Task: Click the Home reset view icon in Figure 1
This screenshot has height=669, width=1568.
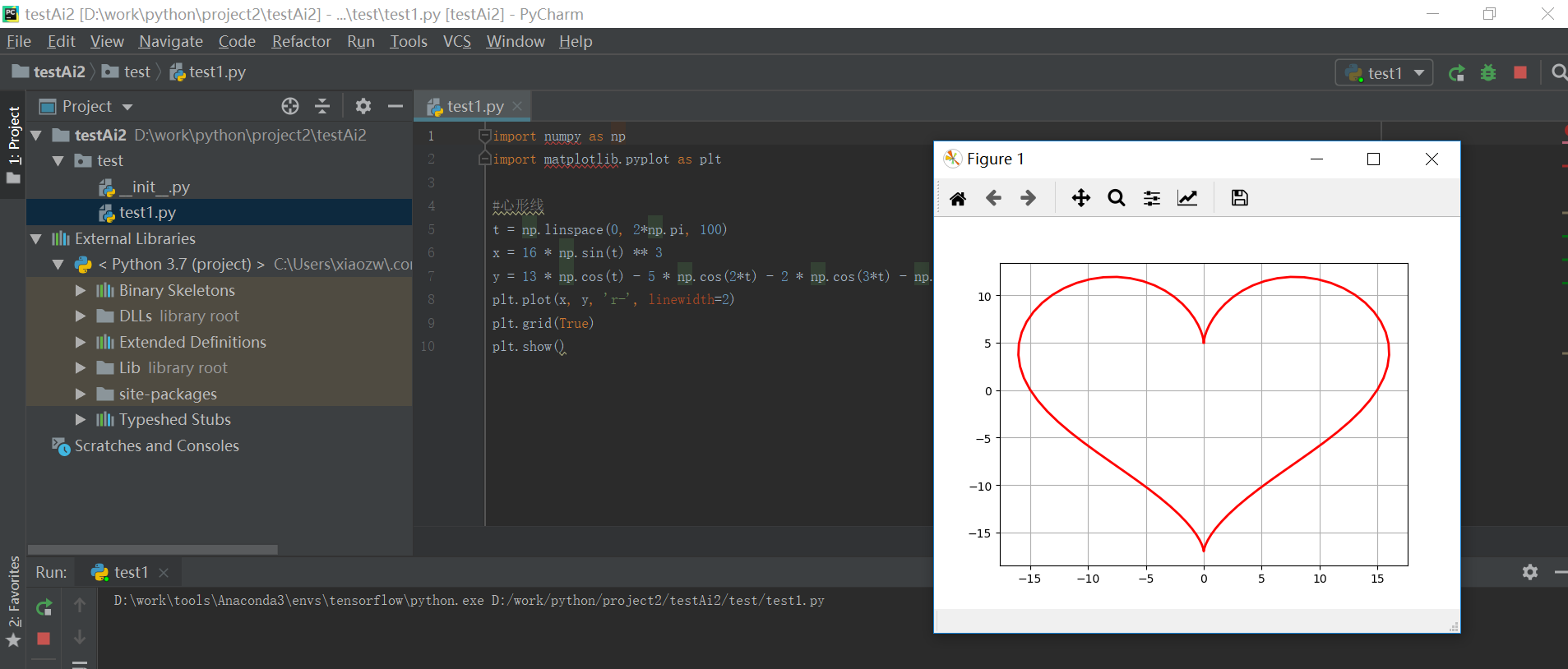Action: (x=958, y=198)
